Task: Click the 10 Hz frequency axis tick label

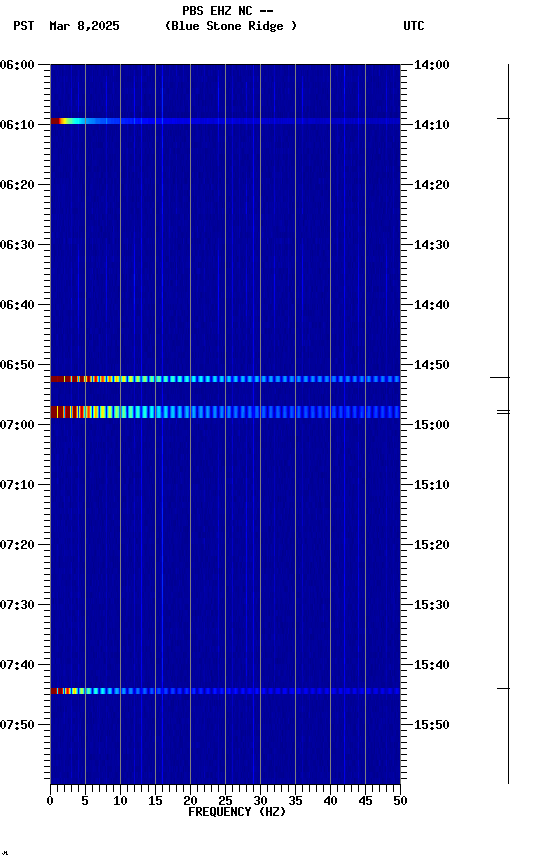Action: coord(120,801)
